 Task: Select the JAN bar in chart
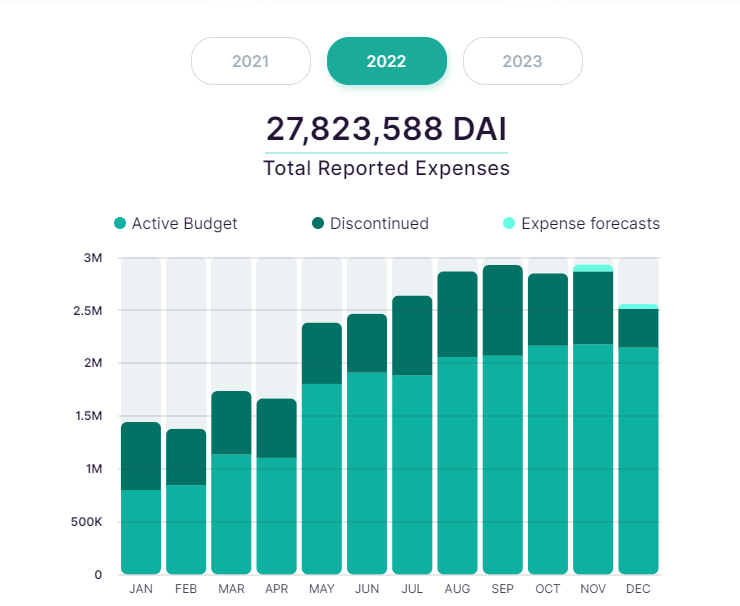(x=141, y=500)
